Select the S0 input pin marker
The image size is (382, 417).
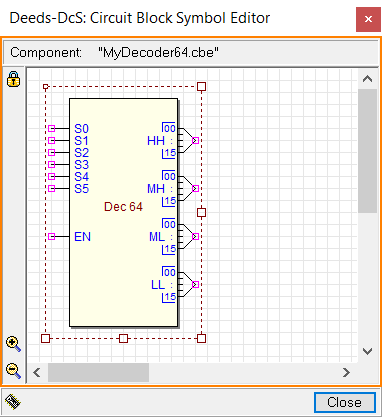[x=52, y=128]
